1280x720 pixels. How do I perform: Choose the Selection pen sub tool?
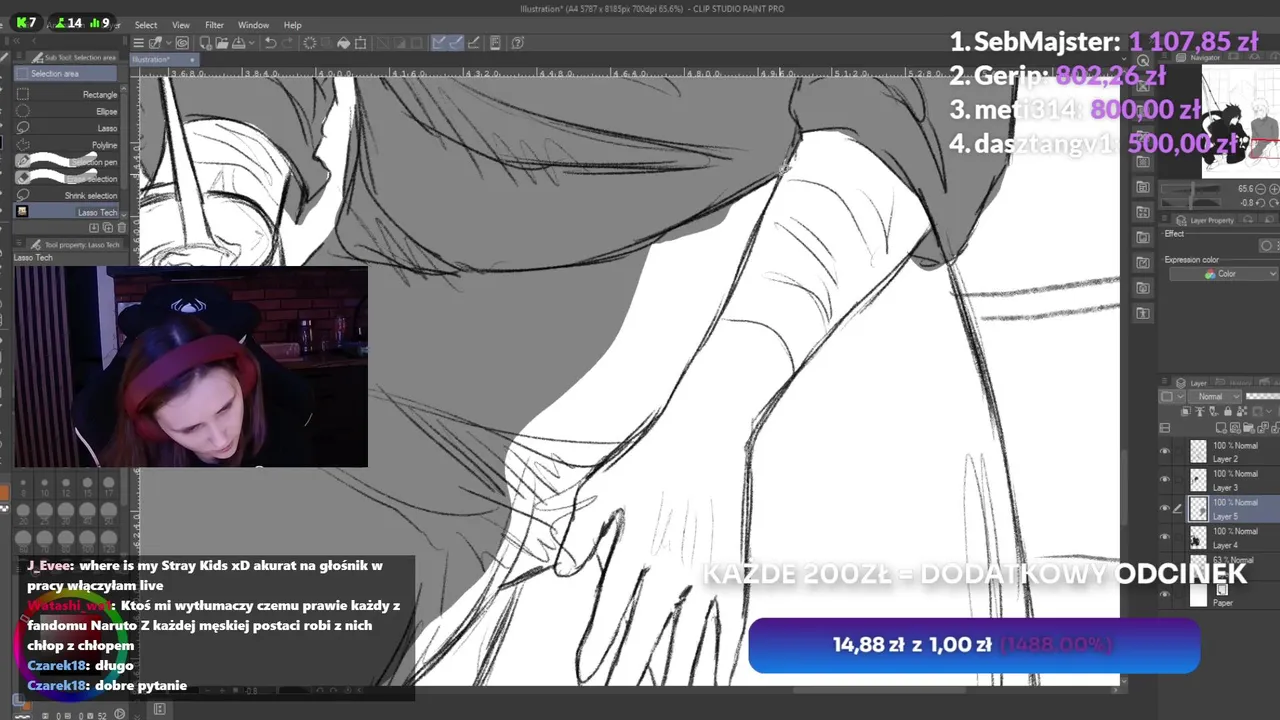coord(66,162)
